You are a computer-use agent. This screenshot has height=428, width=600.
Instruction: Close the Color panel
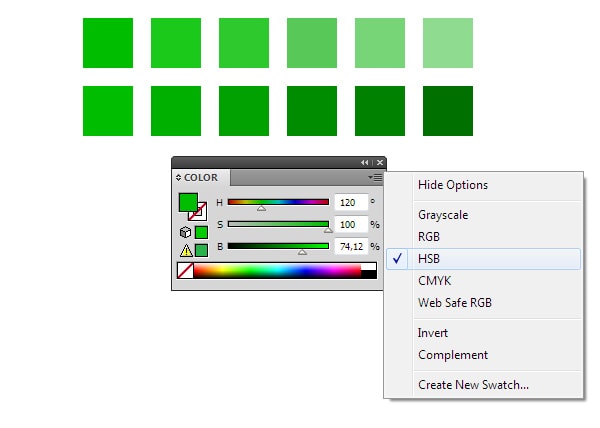click(x=380, y=163)
